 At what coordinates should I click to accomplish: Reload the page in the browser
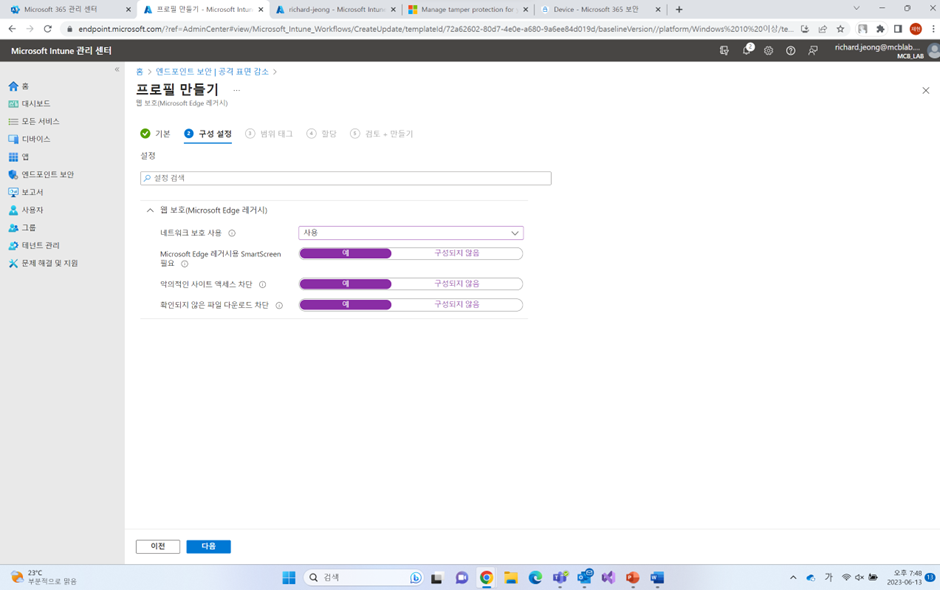click(48, 29)
